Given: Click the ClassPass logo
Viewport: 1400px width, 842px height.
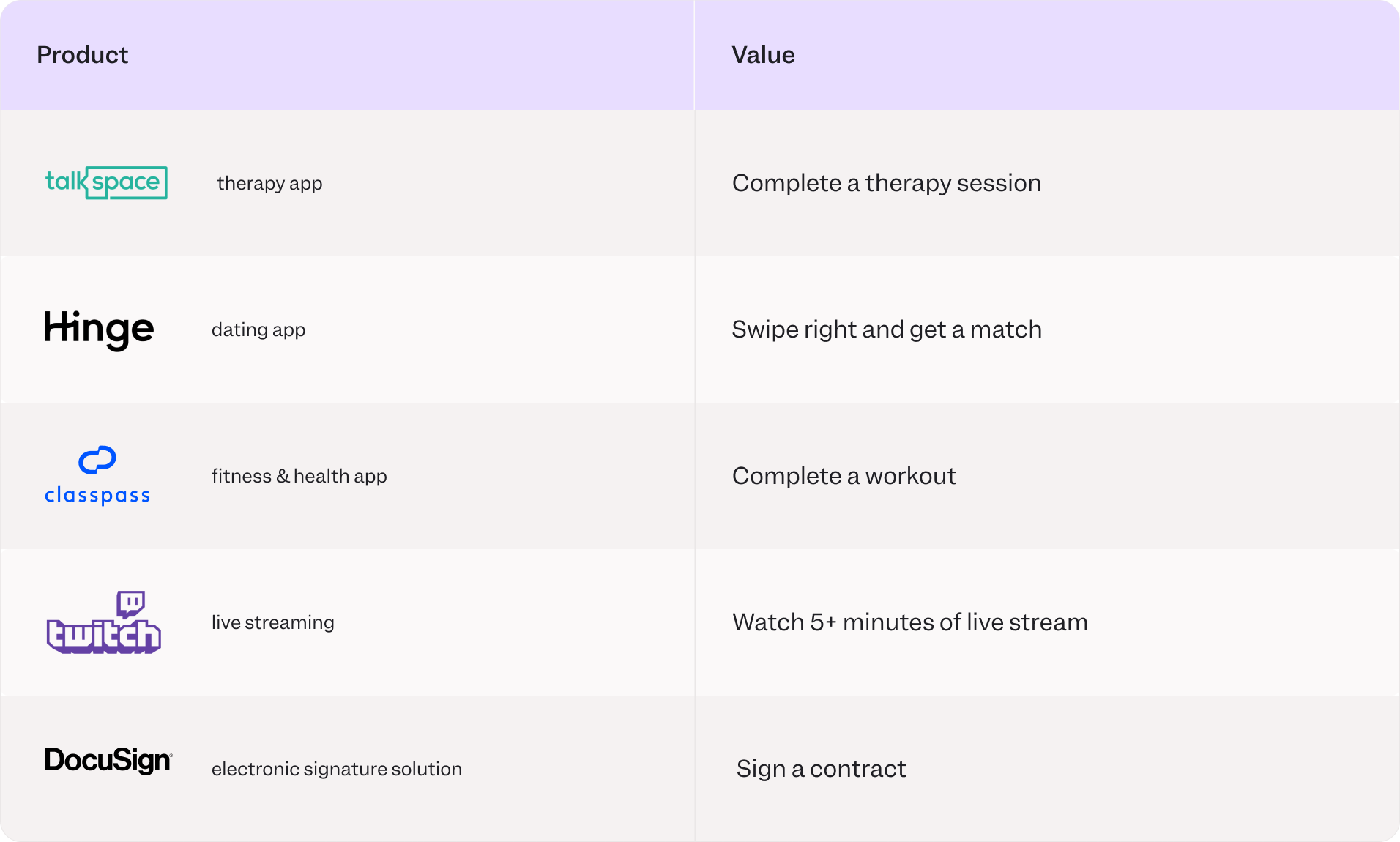Looking at the screenshot, I should (x=97, y=475).
